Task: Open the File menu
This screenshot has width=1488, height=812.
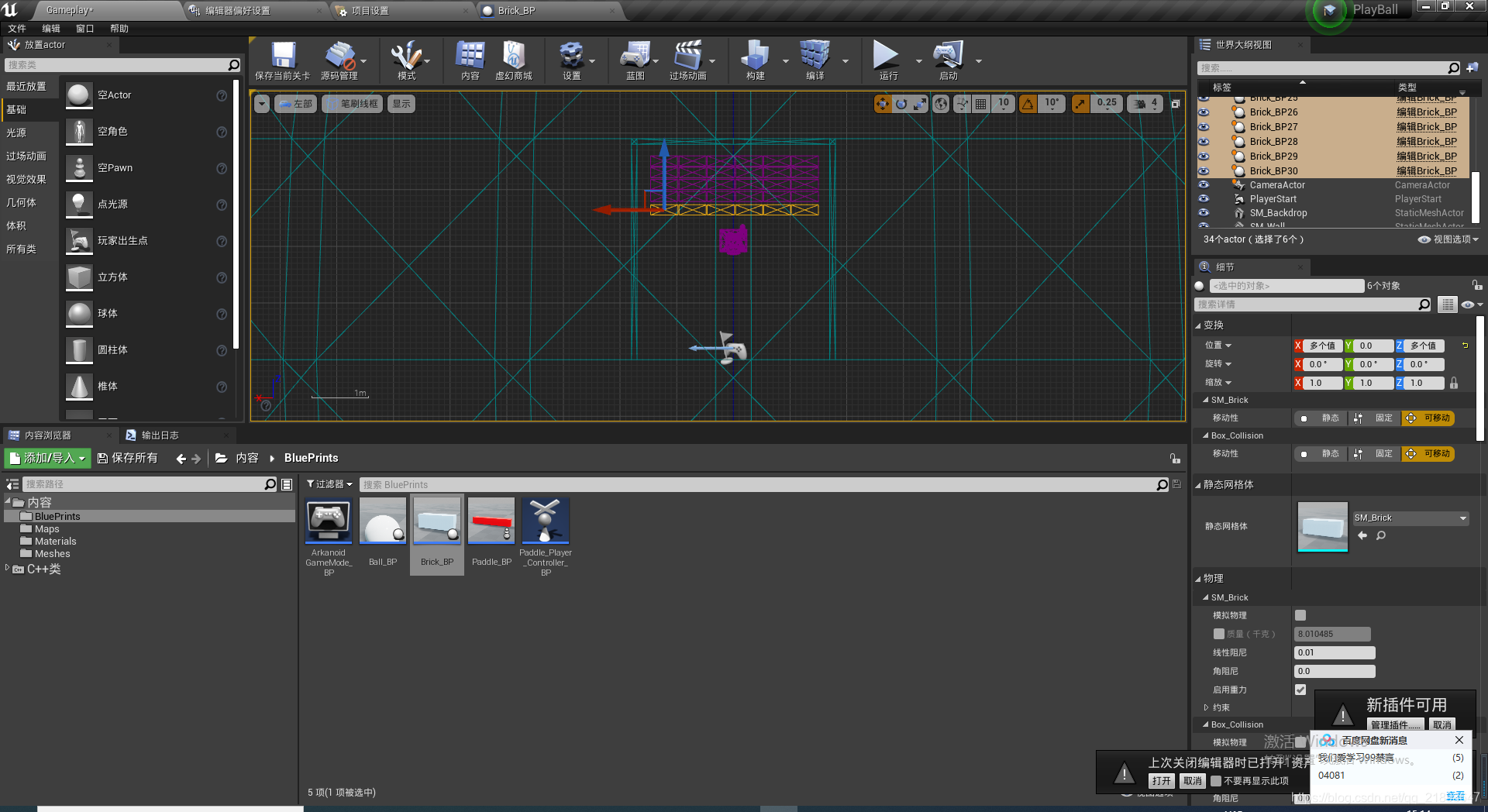Action: click(x=17, y=29)
